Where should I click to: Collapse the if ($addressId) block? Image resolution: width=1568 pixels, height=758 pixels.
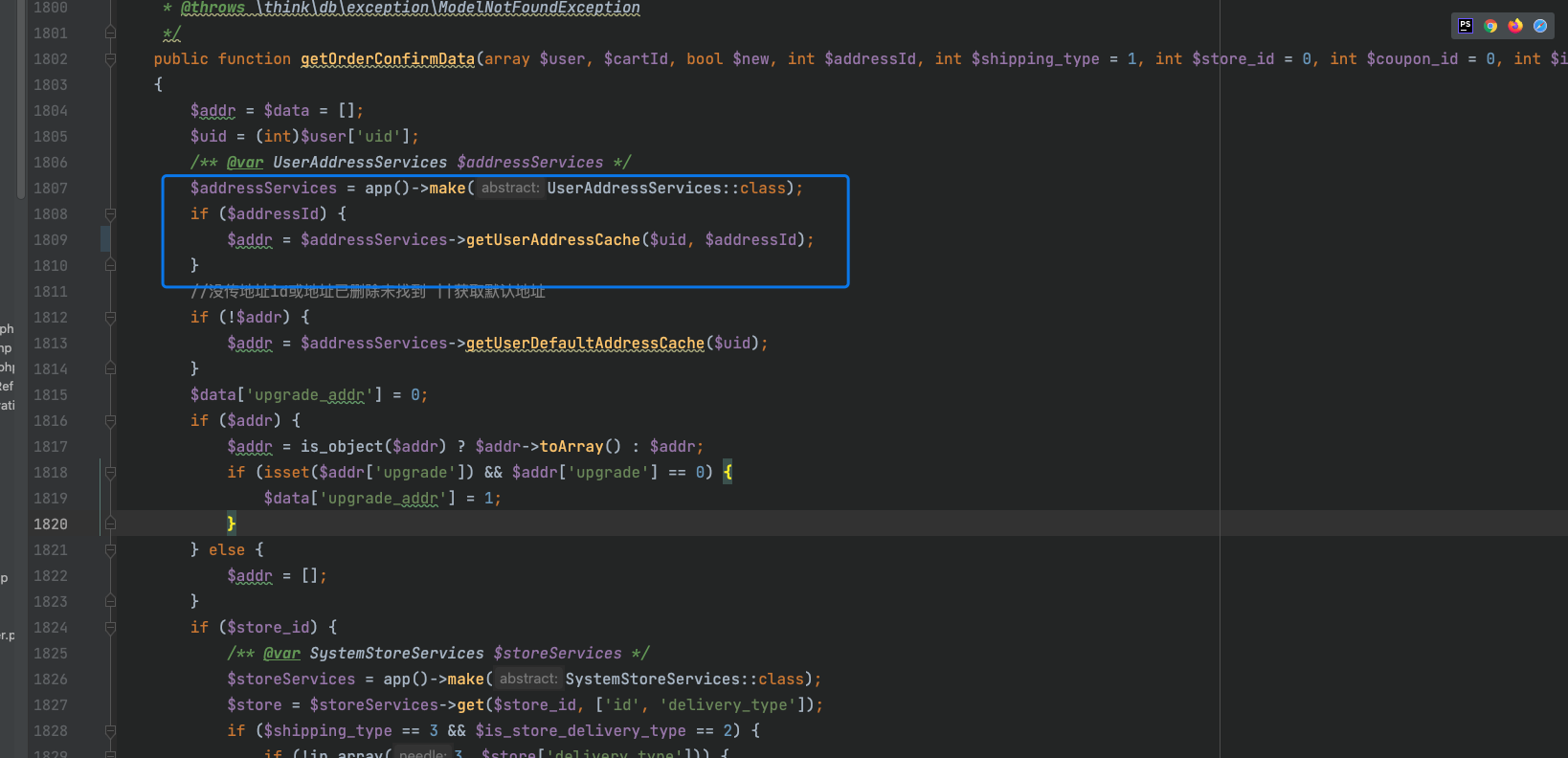pyautogui.click(x=110, y=214)
